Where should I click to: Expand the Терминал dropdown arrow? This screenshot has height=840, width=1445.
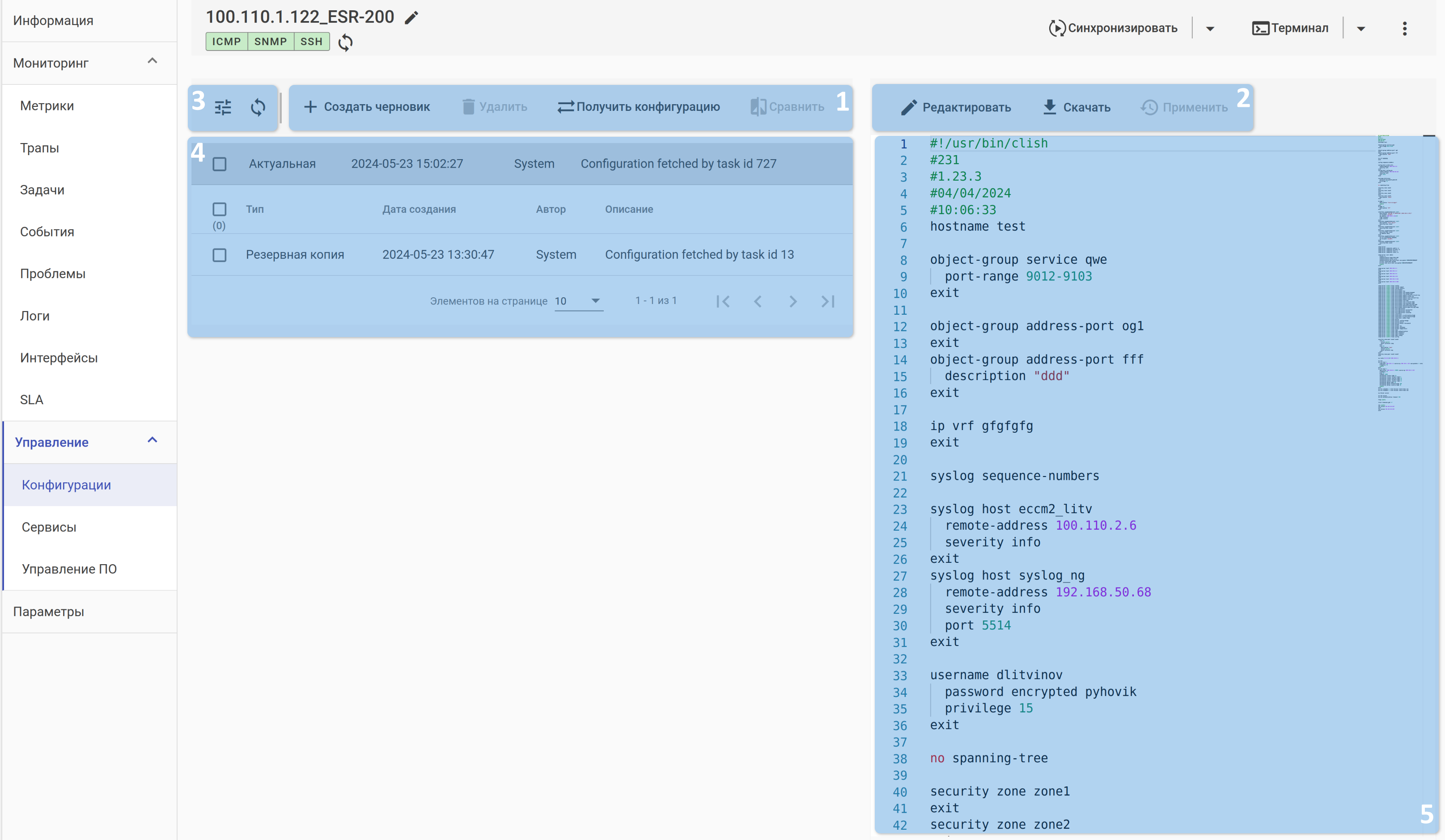click(1361, 29)
